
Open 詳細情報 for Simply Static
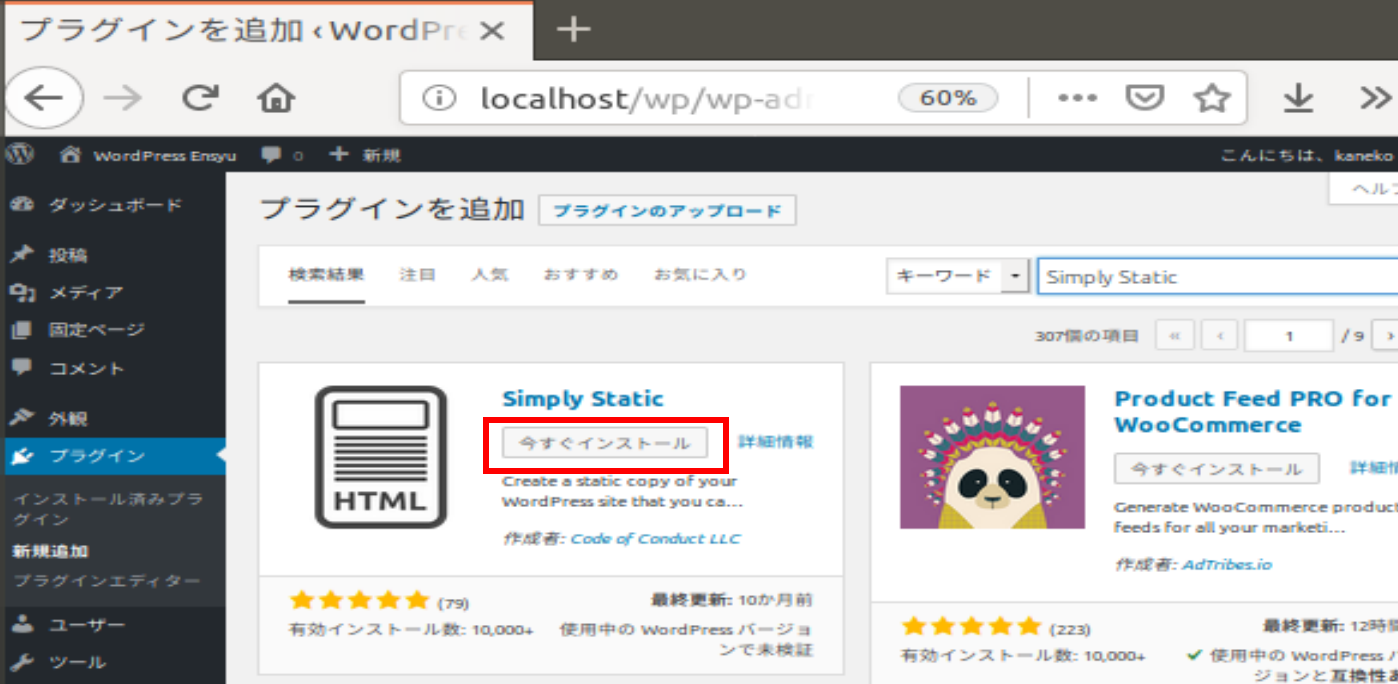coord(775,441)
